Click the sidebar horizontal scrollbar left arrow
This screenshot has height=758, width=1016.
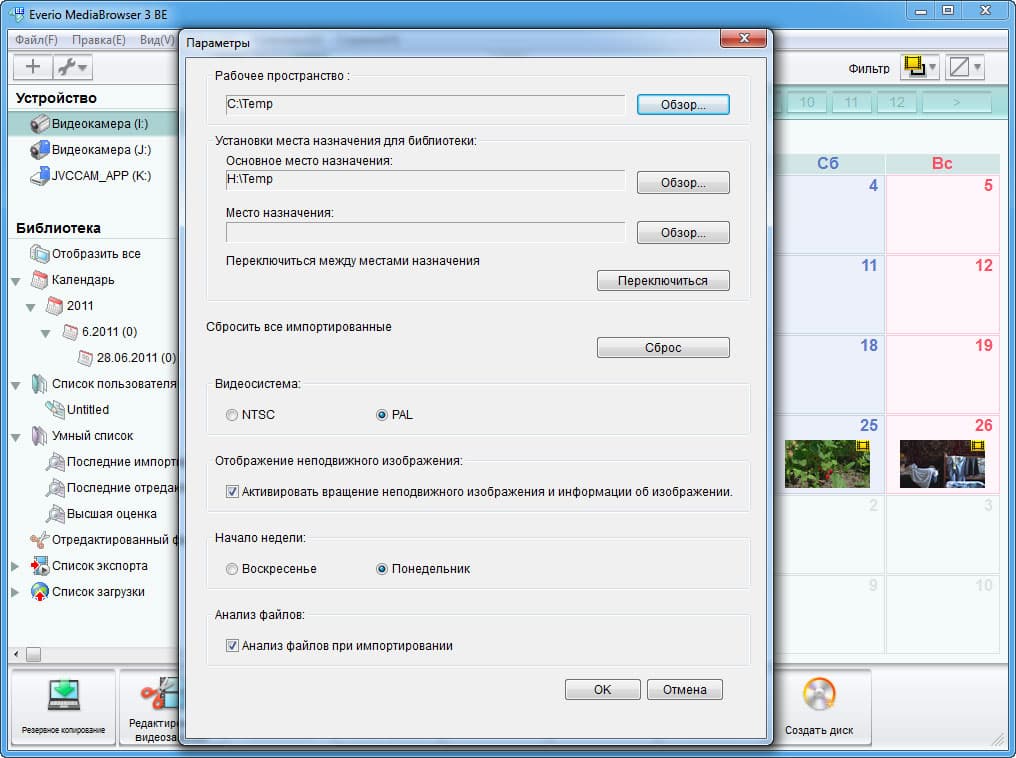tap(16, 654)
